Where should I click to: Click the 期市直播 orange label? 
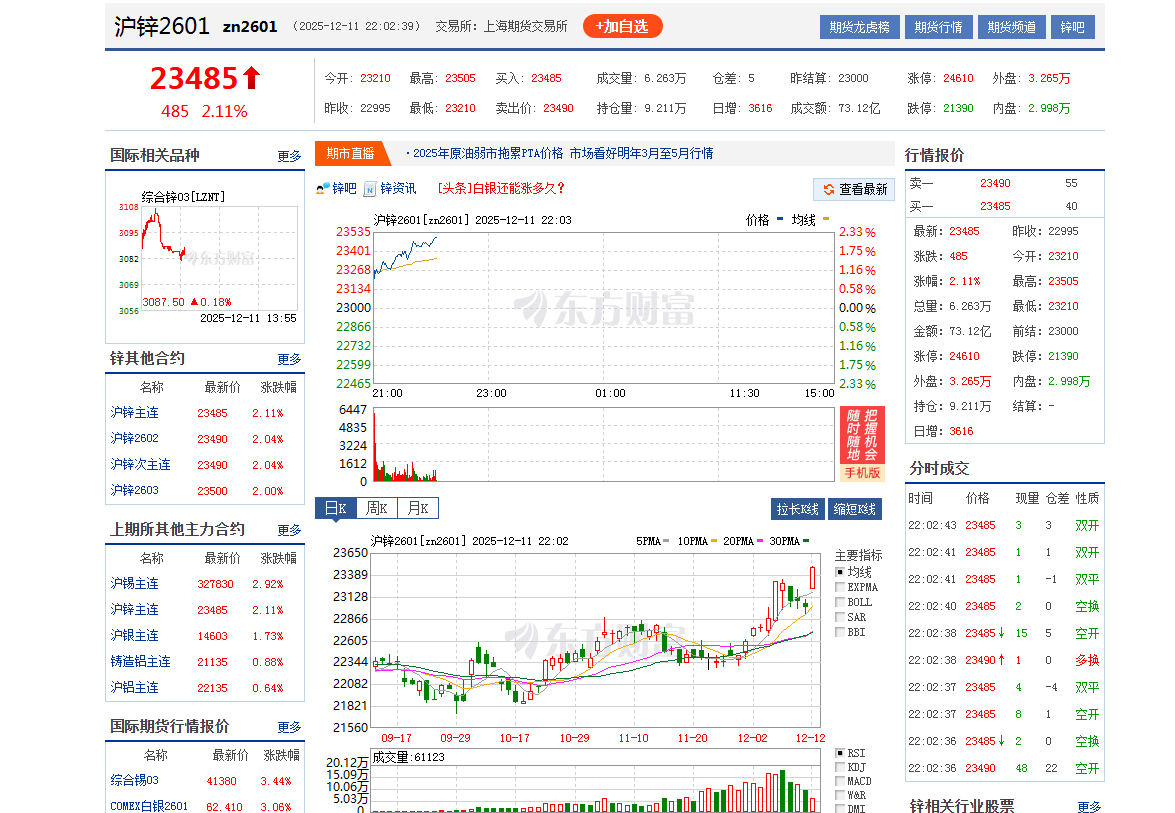click(x=351, y=154)
